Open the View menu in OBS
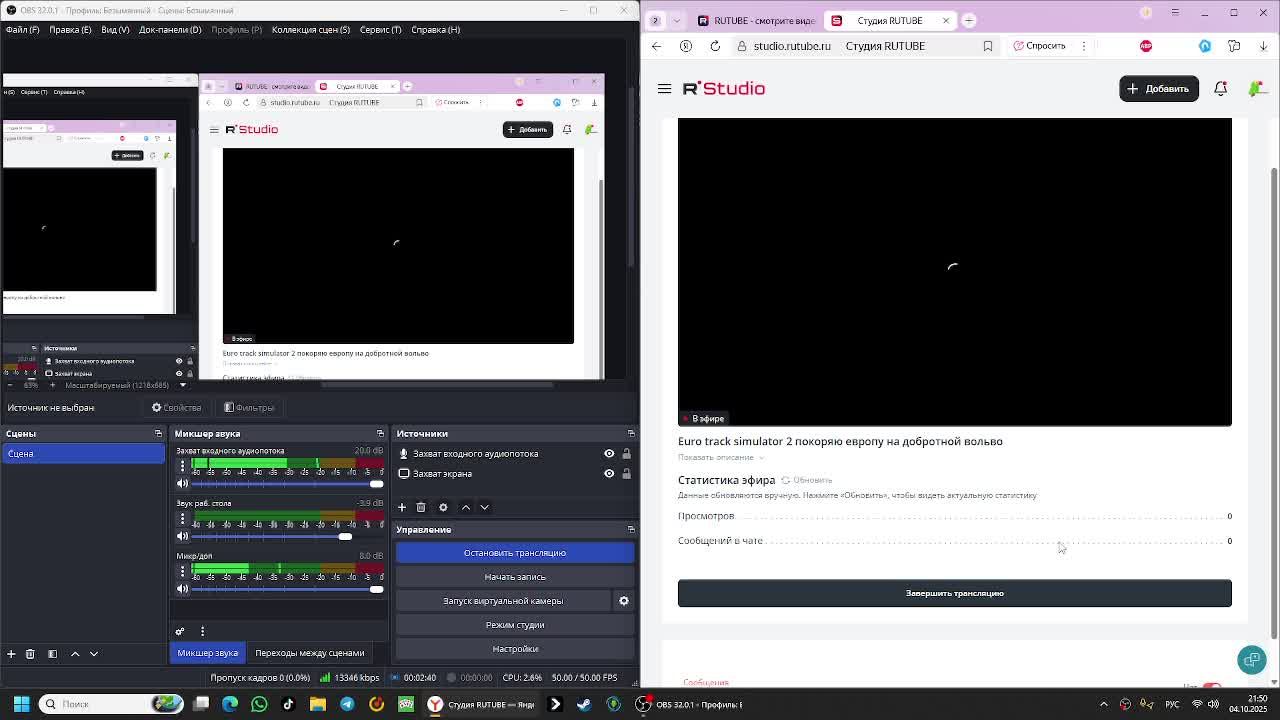Viewport: 1280px width, 720px height. [115, 30]
